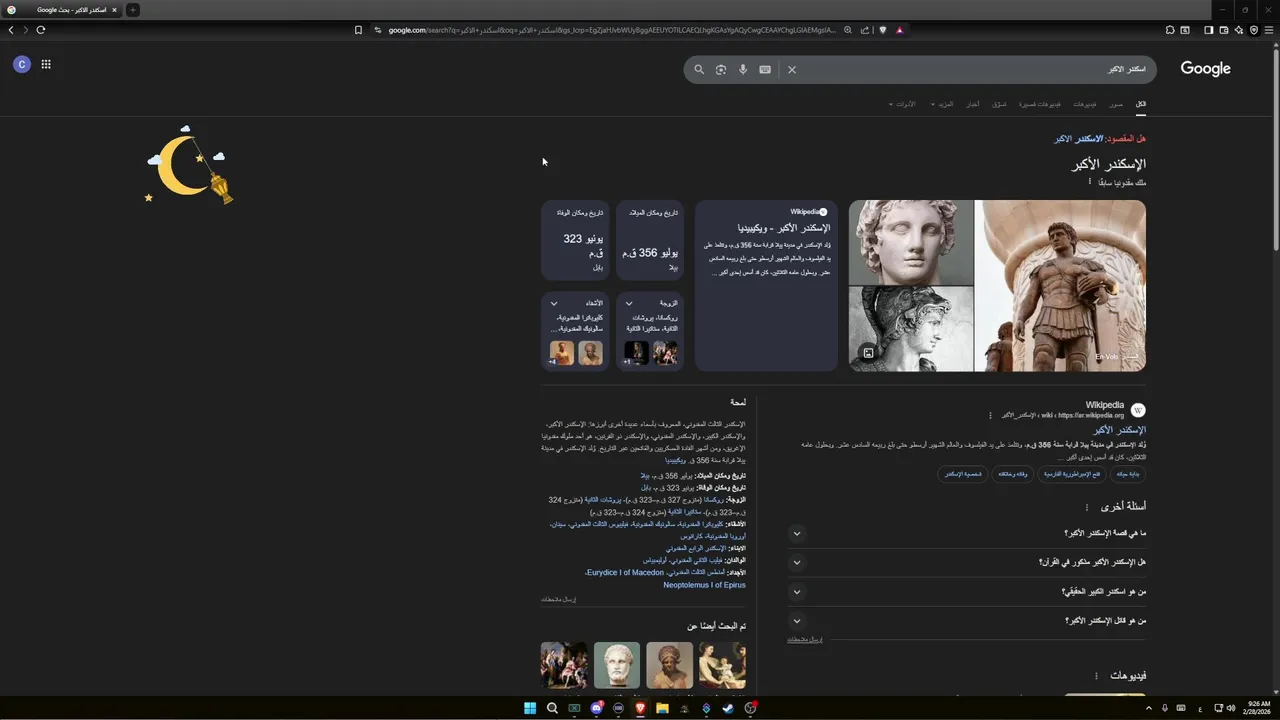Click Brave Shields lion icon in address bar
The height and width of the screenshot is (720, 1280).
[883, 30]
